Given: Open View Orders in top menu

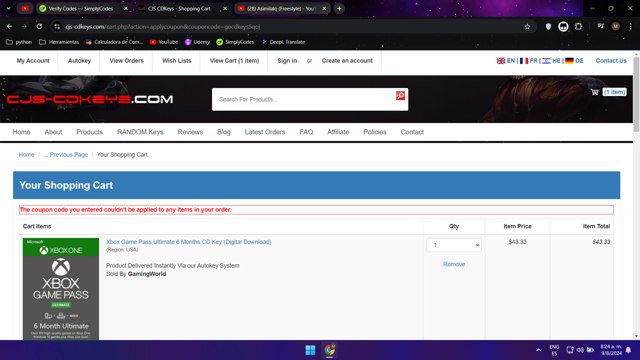Looking at the screenshot, I should point(127,60).
